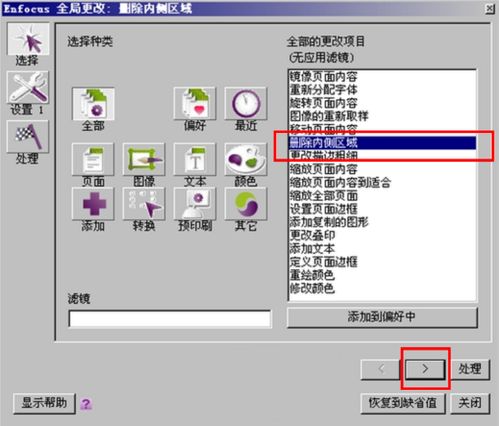Choose the 图像 image category icon

coord(144,159)
